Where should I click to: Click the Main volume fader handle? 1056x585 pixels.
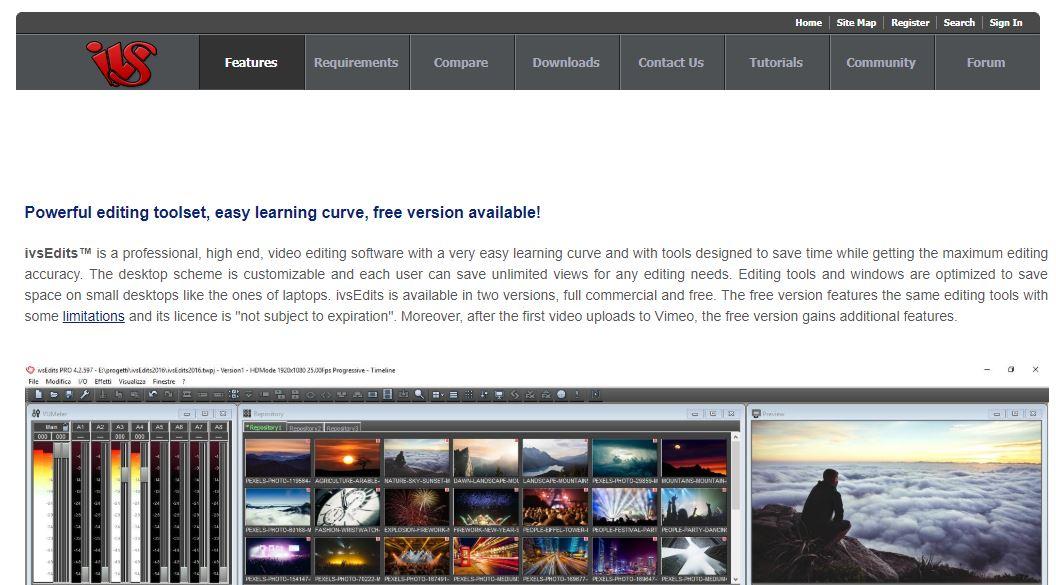coord(58,452)
